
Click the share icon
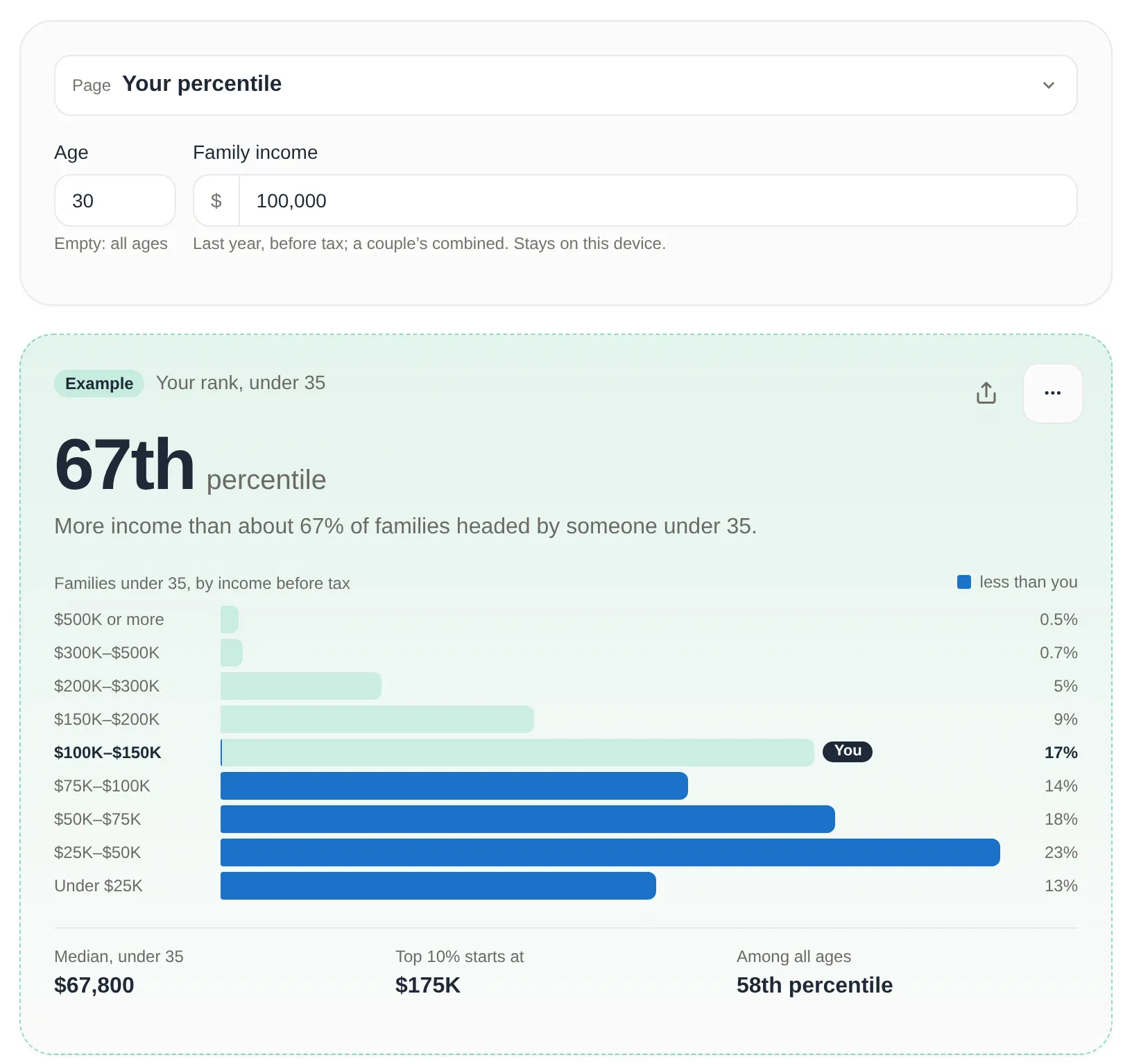click(x=986, y=393)
